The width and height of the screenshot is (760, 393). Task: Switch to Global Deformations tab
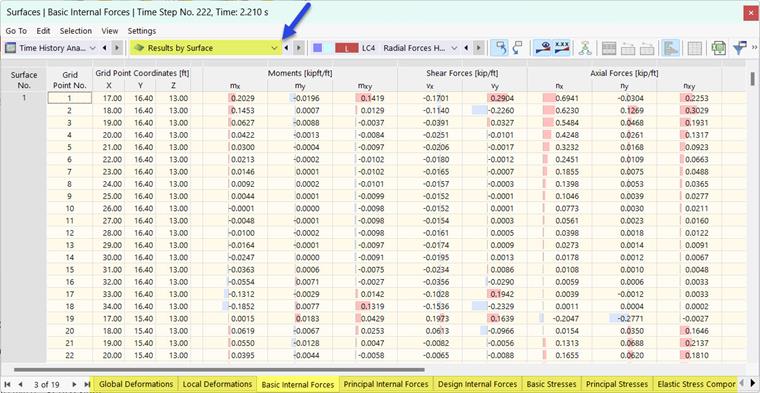(x=136, y=384)
